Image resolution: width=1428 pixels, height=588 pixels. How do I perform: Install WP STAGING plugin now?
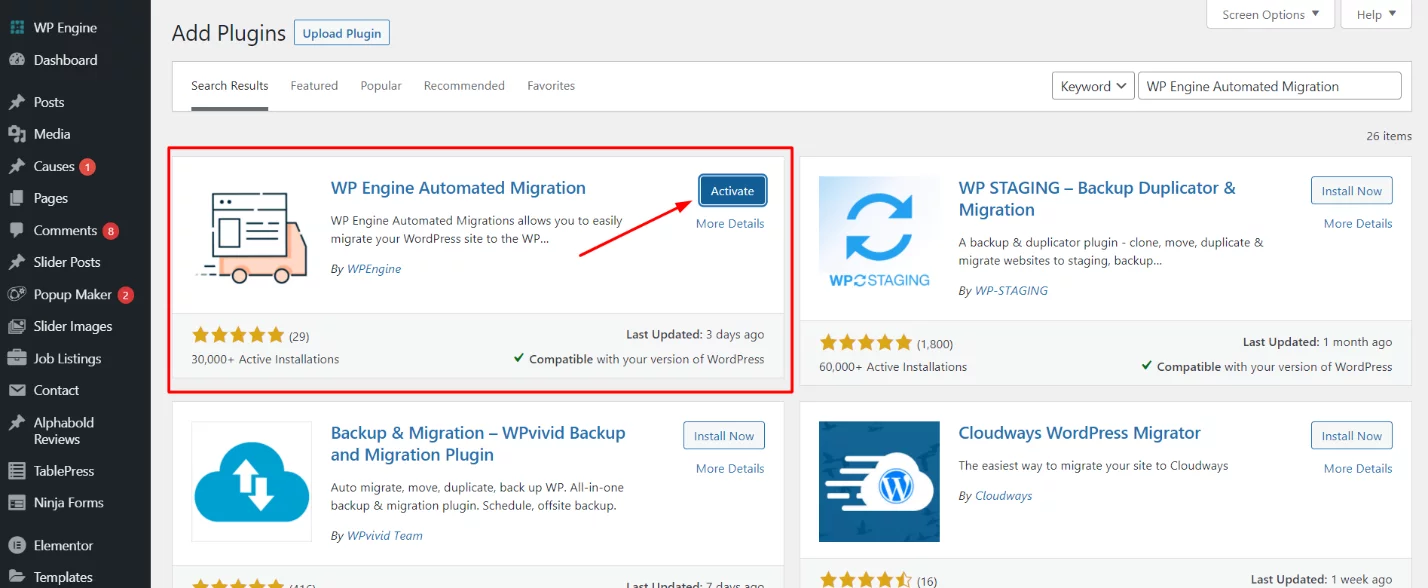1352,191
